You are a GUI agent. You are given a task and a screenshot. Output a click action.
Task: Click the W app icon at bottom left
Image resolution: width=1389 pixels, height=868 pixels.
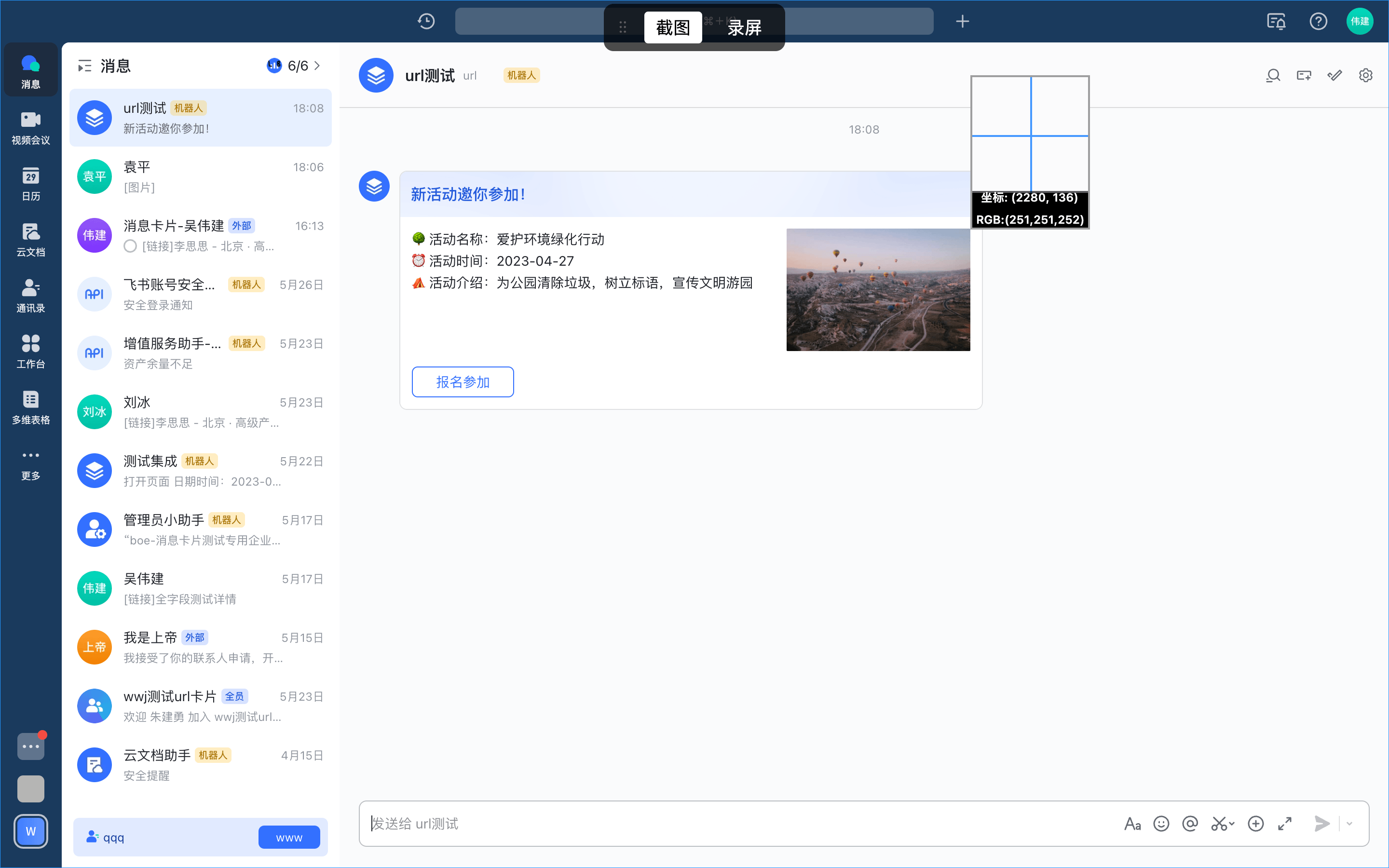point(30,831)
